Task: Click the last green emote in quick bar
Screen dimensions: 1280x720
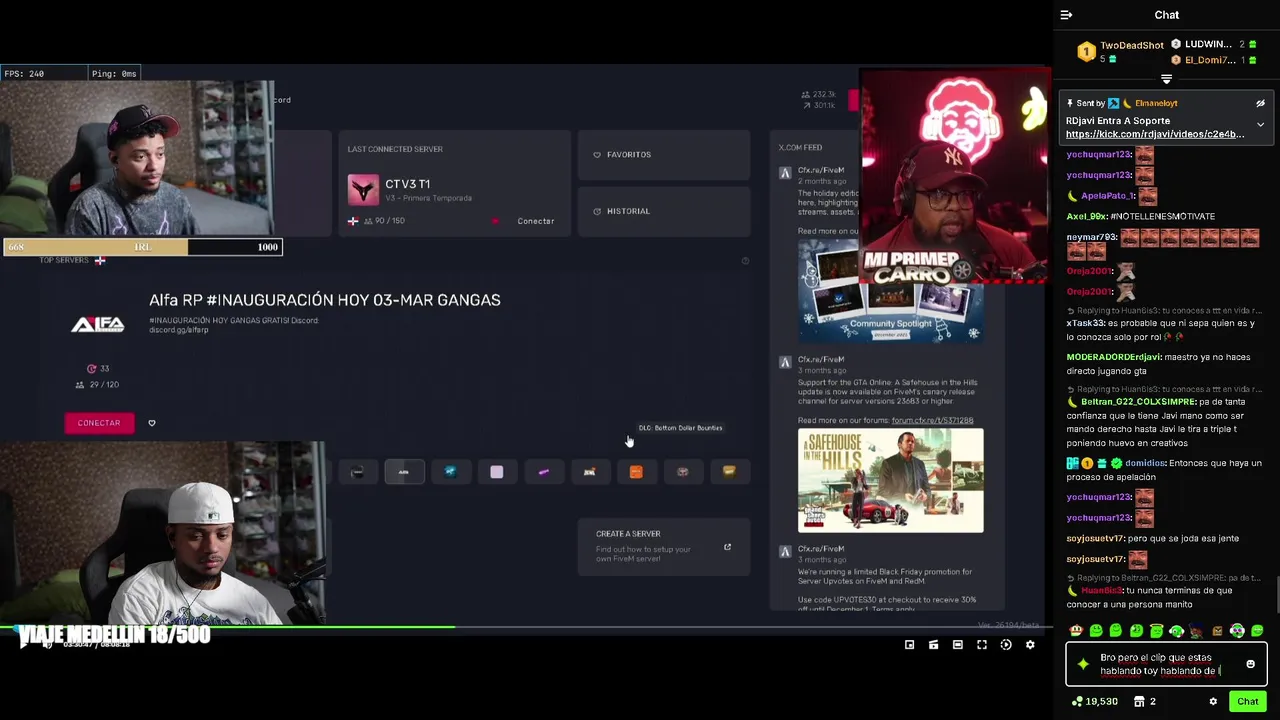Action: pyautogui.click(x=1257, y=631)
